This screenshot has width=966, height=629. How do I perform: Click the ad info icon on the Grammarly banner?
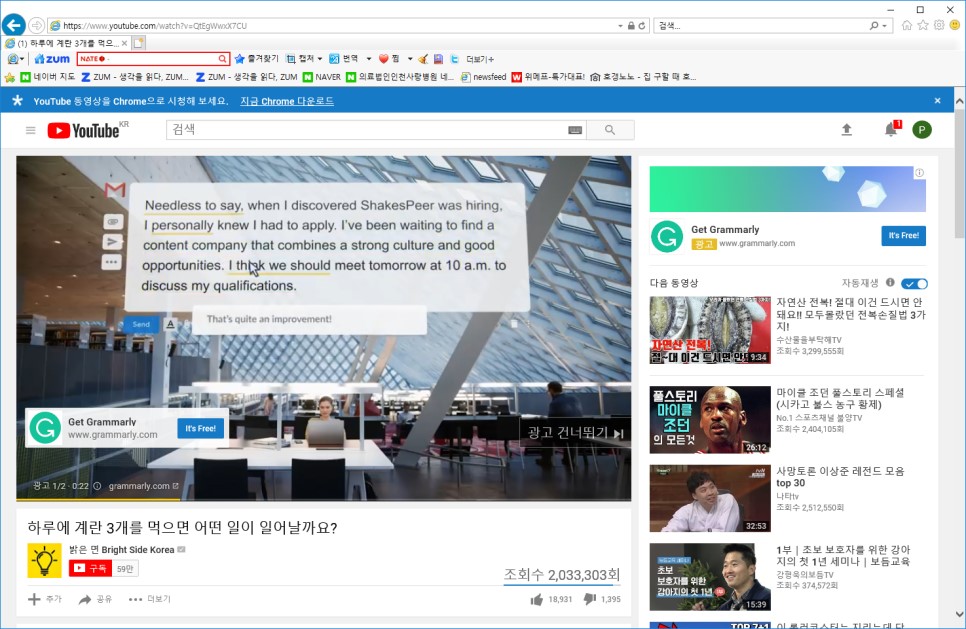(x=919, y=172)
